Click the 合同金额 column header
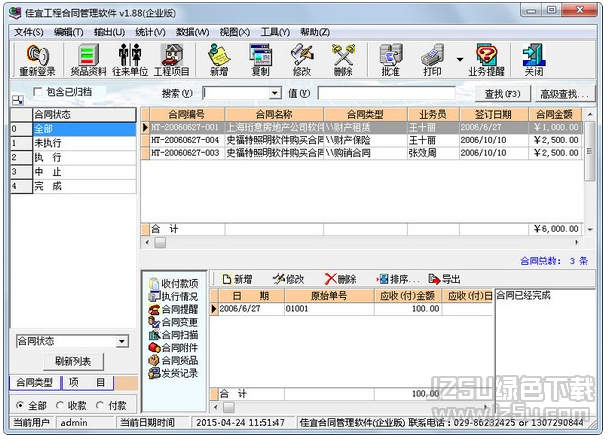The width and height of the screenshot is (608, 440). [555, 114]
